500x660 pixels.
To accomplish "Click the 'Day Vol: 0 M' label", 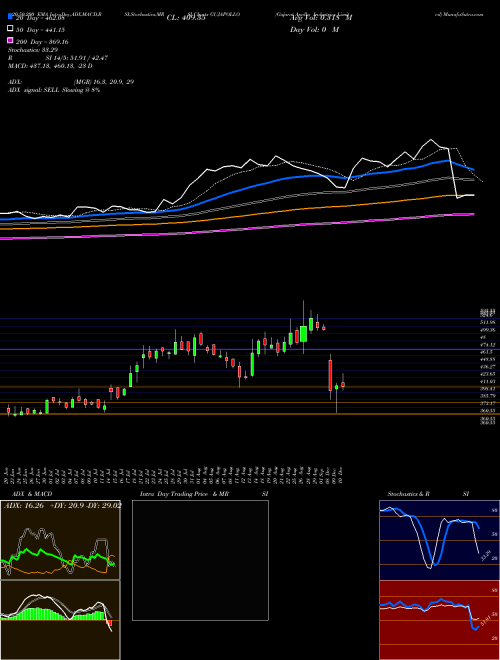I will [314, 30].
